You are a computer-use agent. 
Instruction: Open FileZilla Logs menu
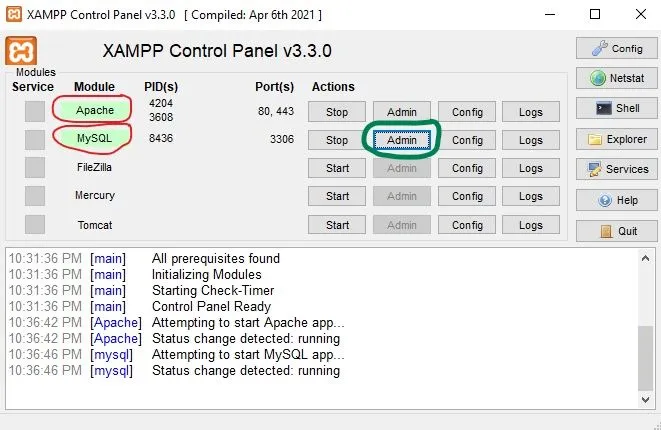tap(531, 168)
